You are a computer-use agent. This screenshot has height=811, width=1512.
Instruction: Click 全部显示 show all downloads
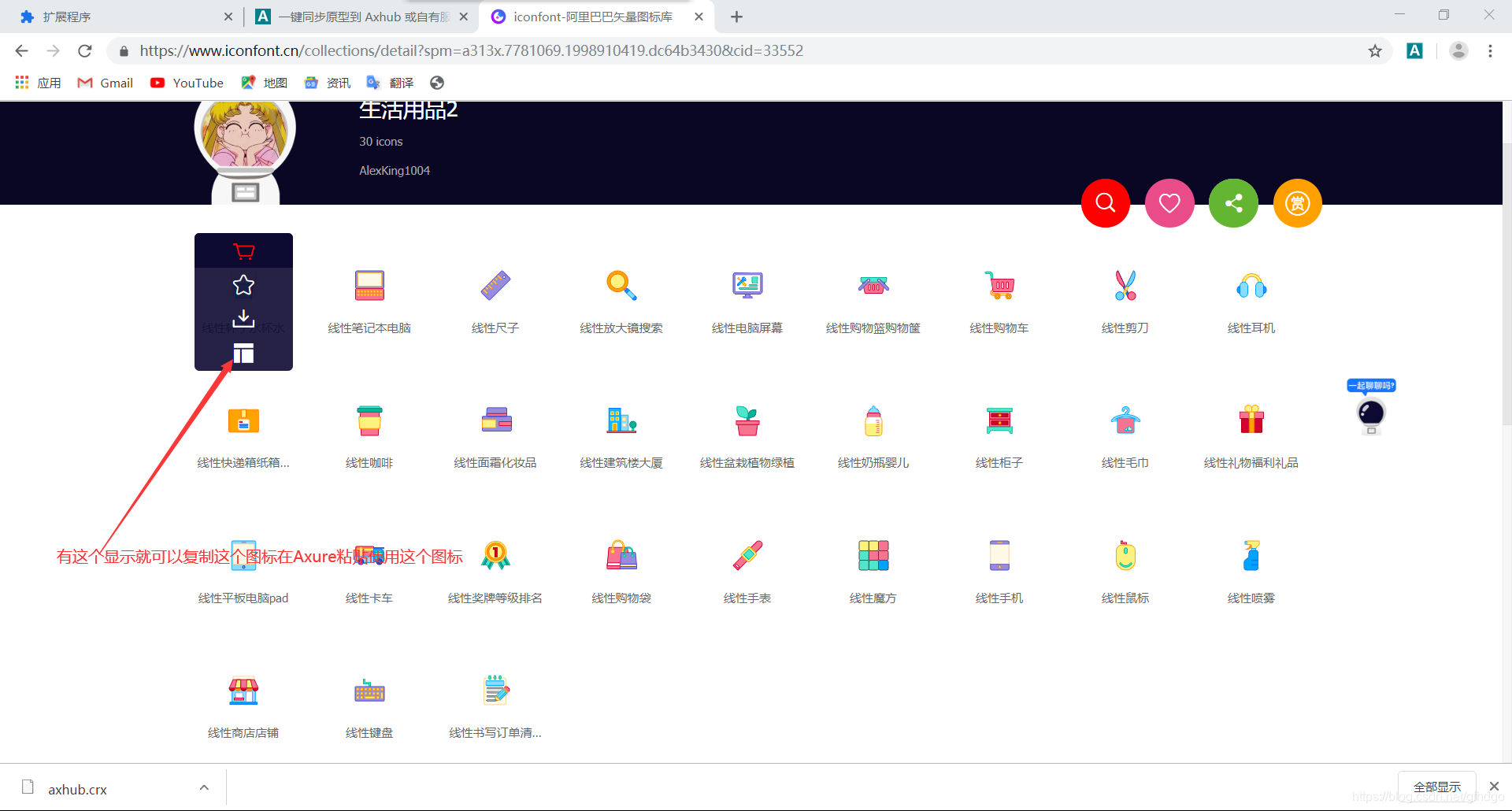[x=1437, y=787]
